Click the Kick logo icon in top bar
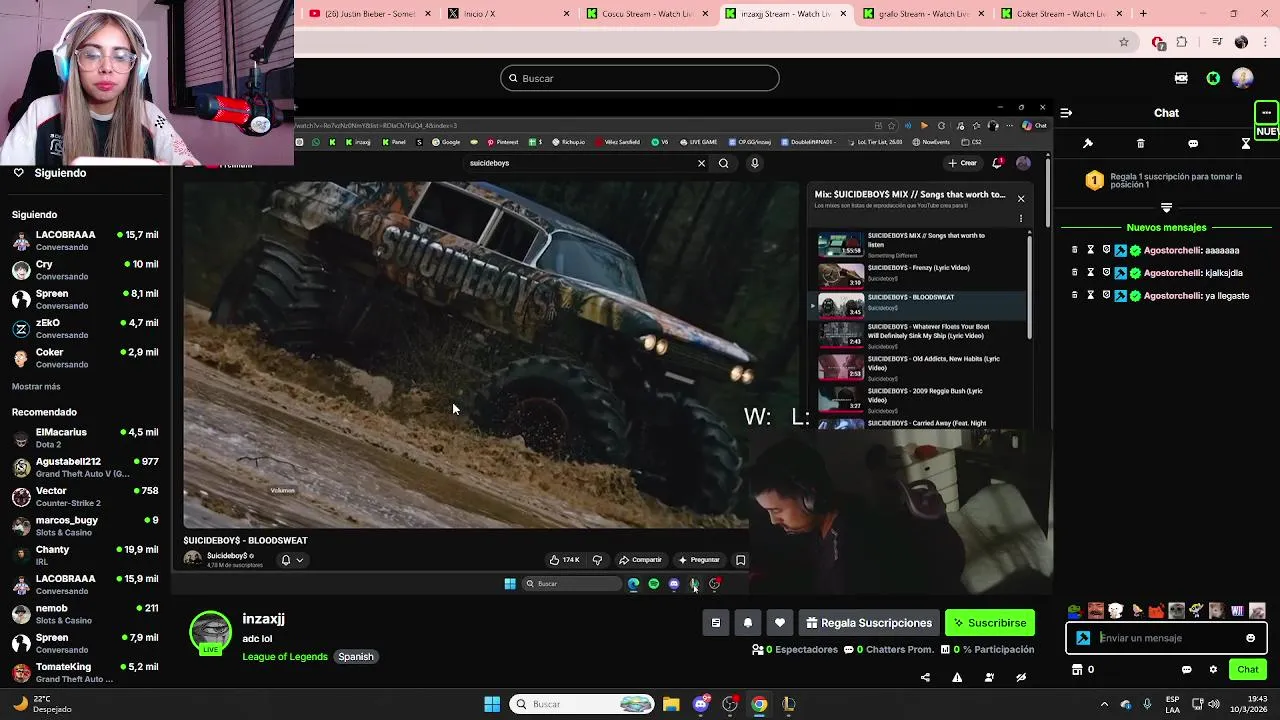 coord(1213,78)
